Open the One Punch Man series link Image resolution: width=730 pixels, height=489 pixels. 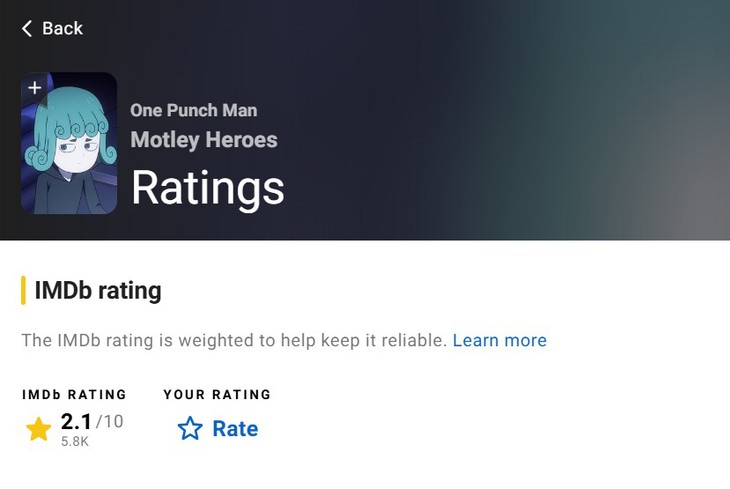tap(193, 110)
